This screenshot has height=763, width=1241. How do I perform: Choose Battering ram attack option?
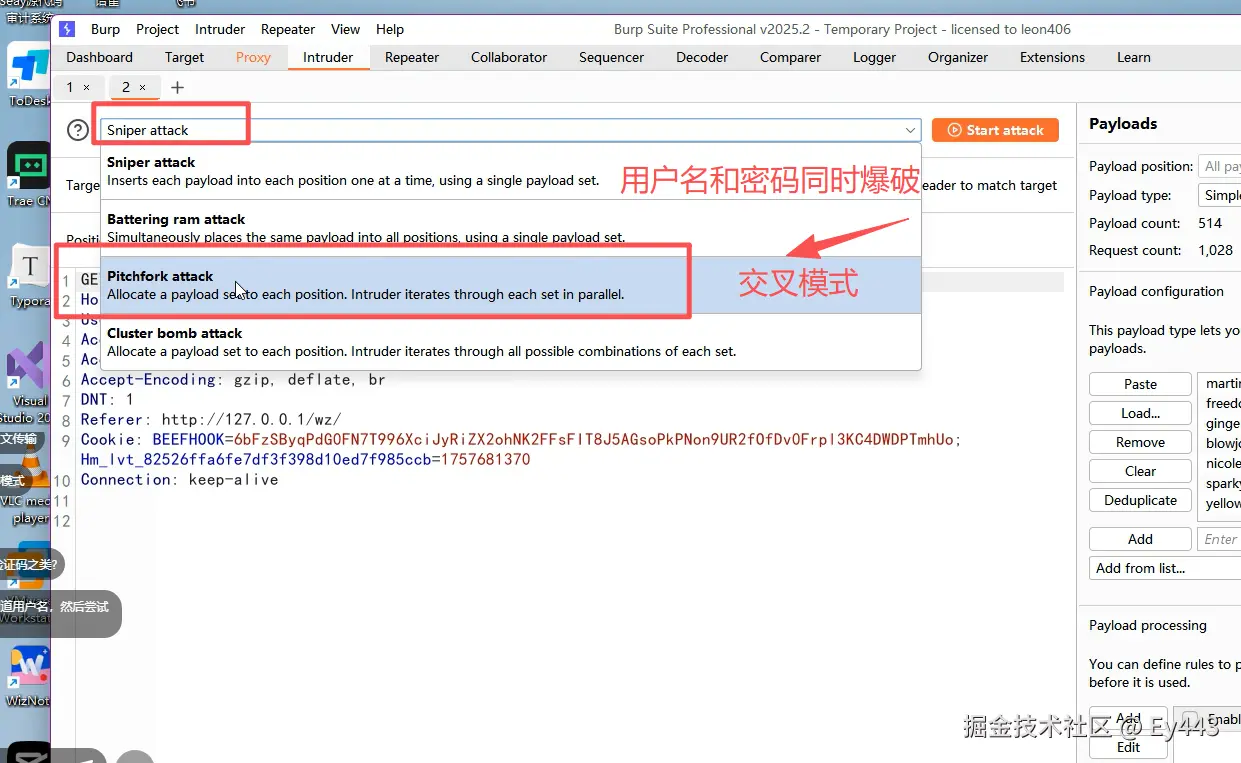(x=510, y=228)
